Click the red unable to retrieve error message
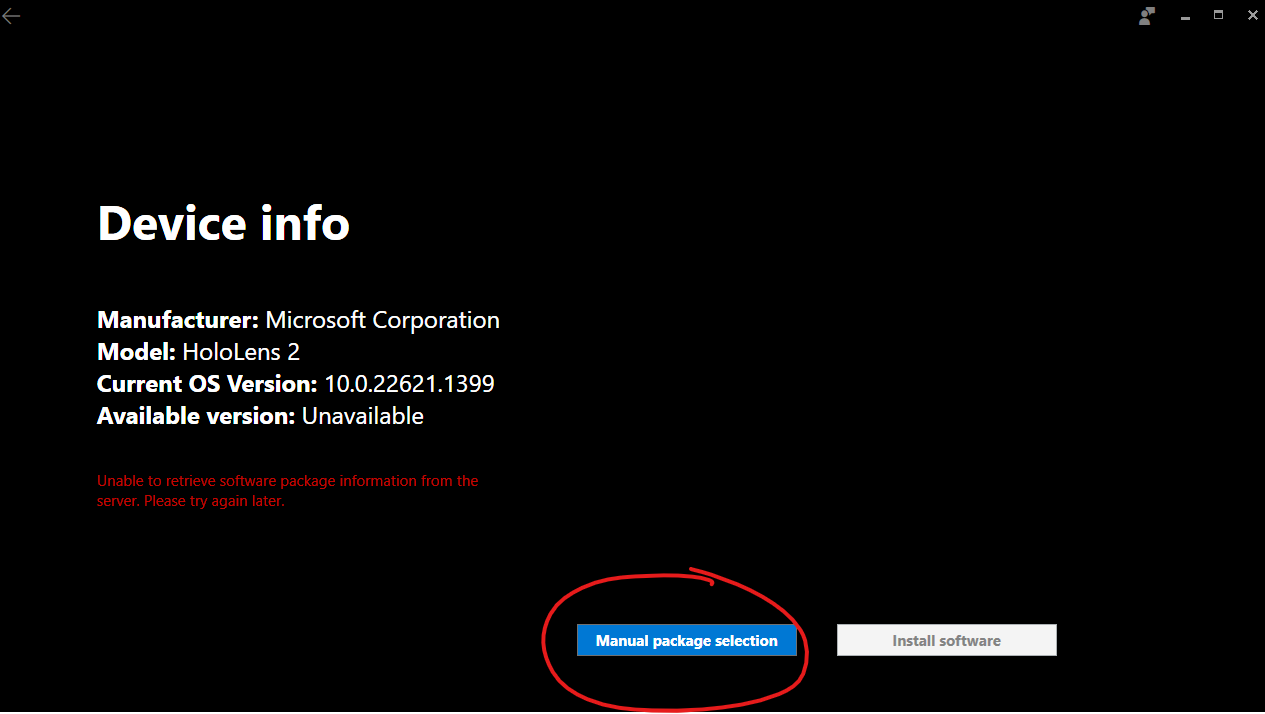Screen dimensions: 1265x714 click(288, 491)
